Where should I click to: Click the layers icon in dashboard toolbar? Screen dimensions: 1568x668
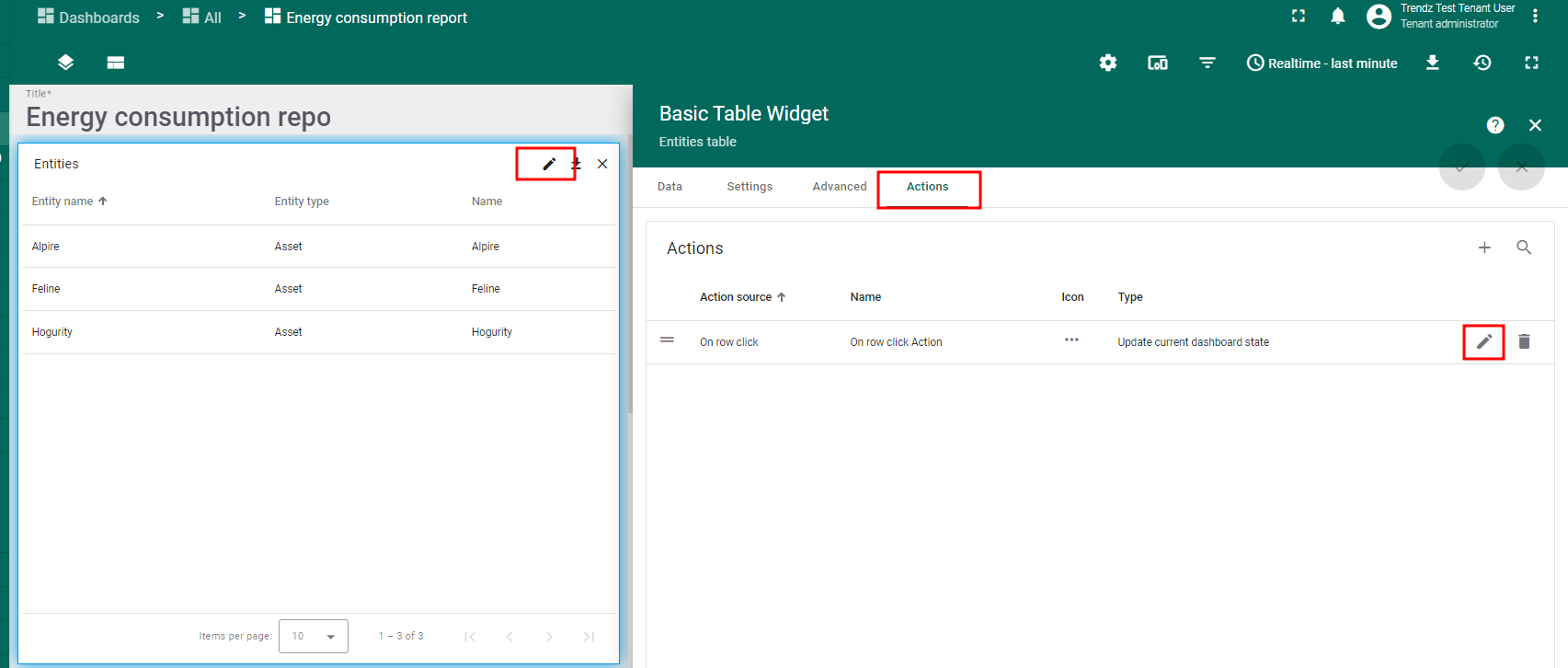65,63
